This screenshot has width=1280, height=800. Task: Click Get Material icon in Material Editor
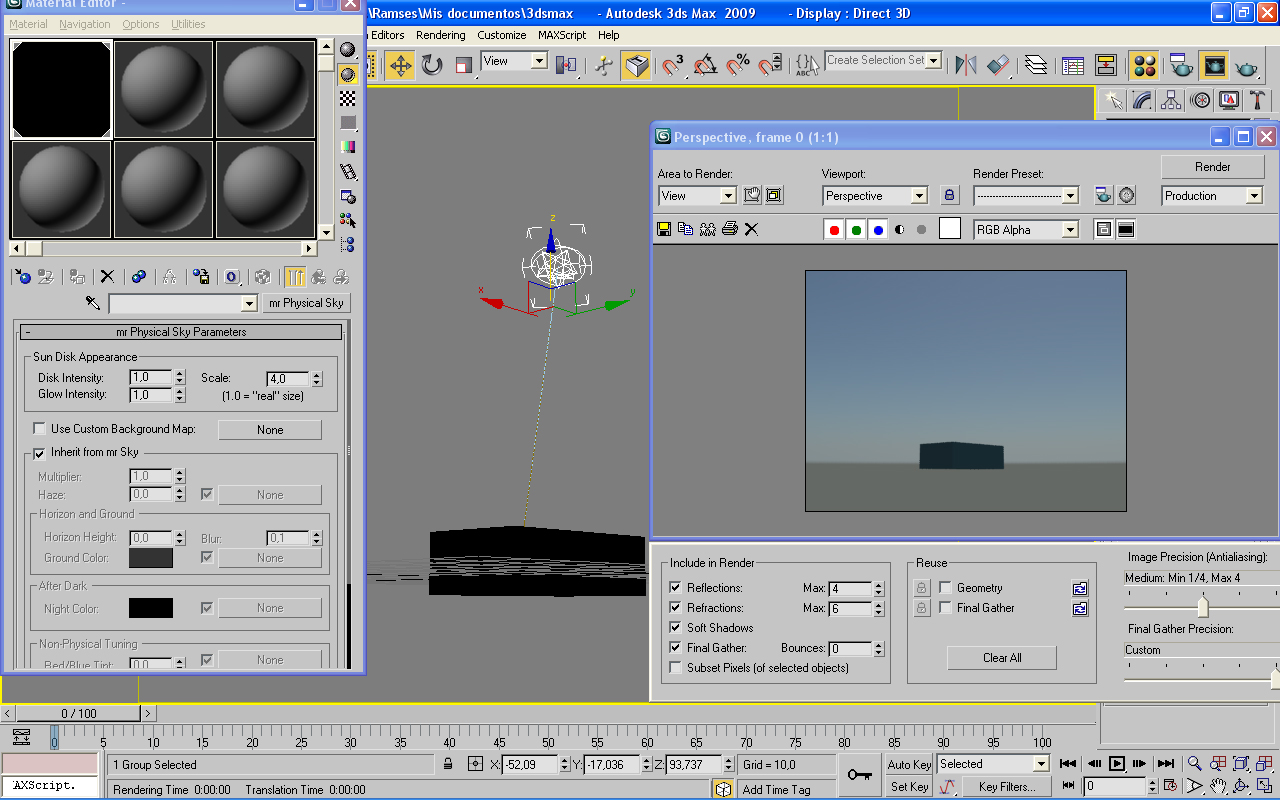pyautogui.click(x=23, y=277)
